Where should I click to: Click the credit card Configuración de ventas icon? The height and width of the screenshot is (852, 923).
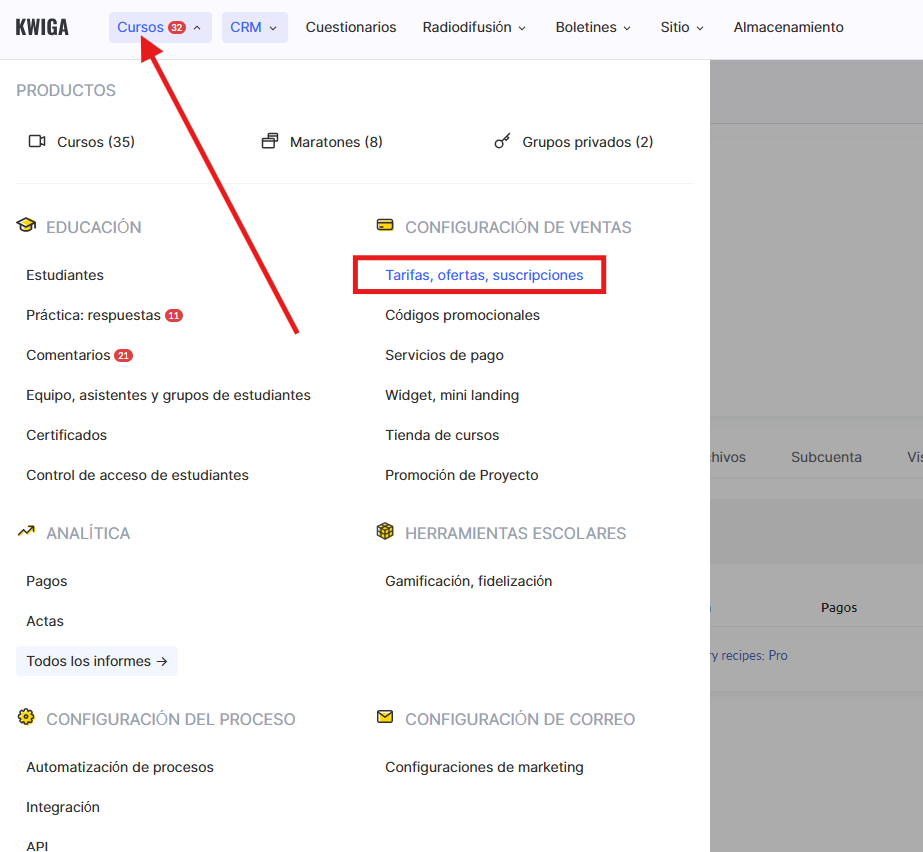point(385,226)
